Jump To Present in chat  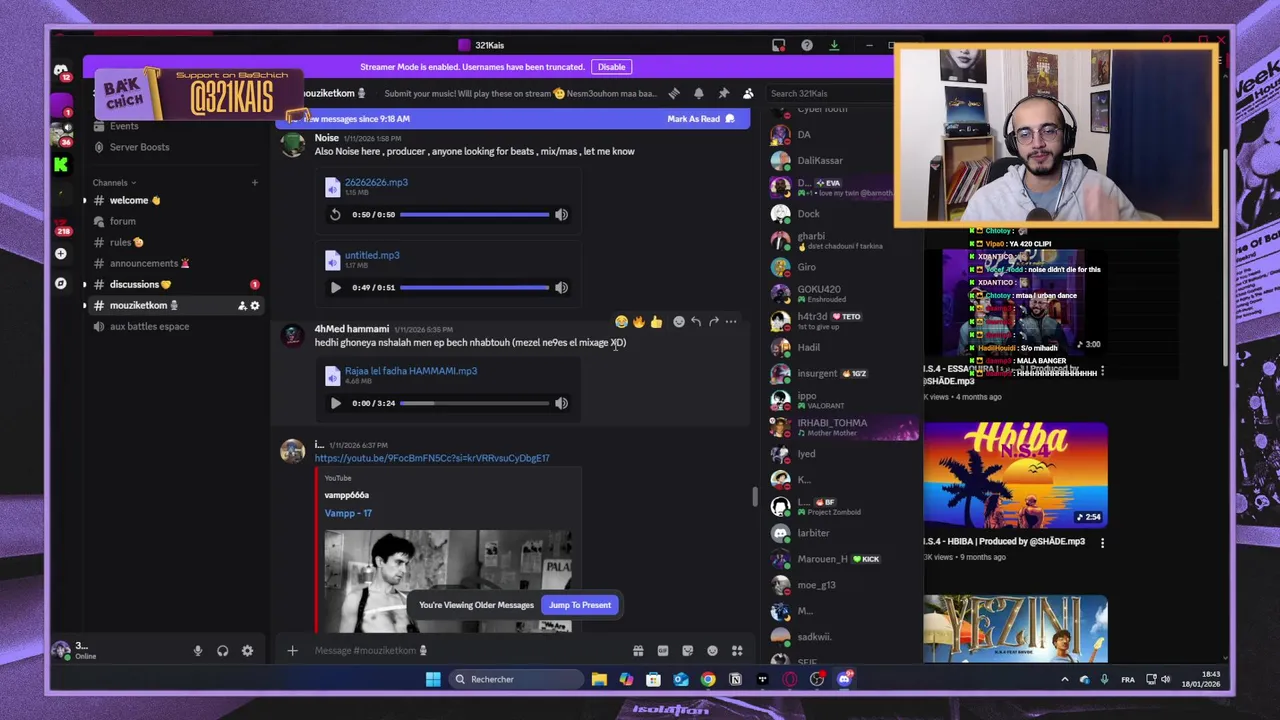click(x=580, y=605)
